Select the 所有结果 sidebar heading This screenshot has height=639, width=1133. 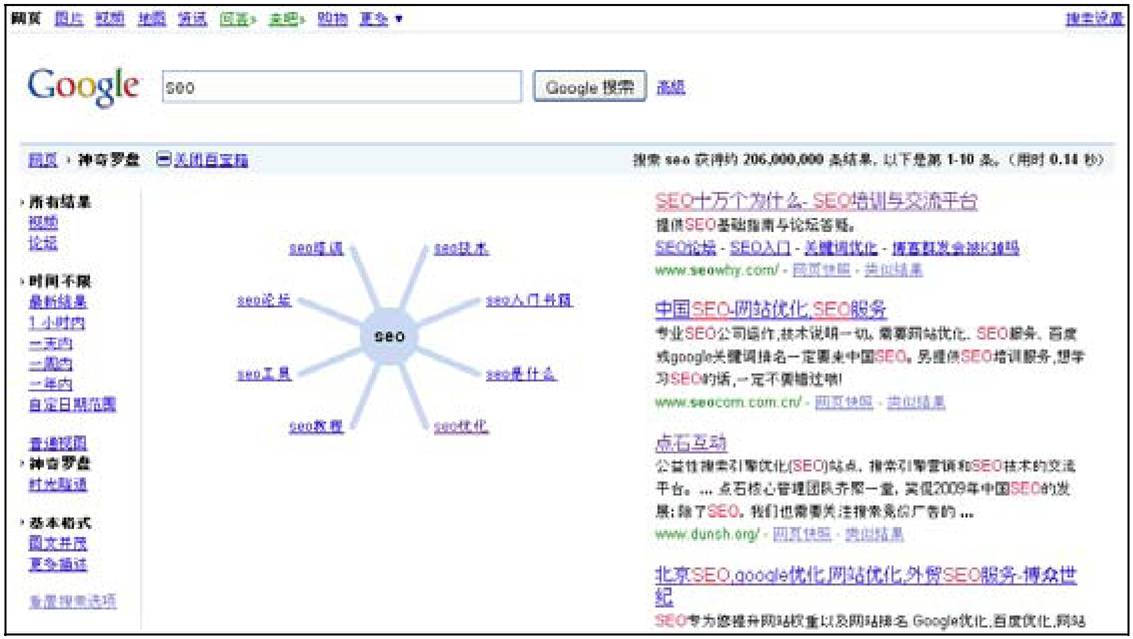click(x=59, y=202)
